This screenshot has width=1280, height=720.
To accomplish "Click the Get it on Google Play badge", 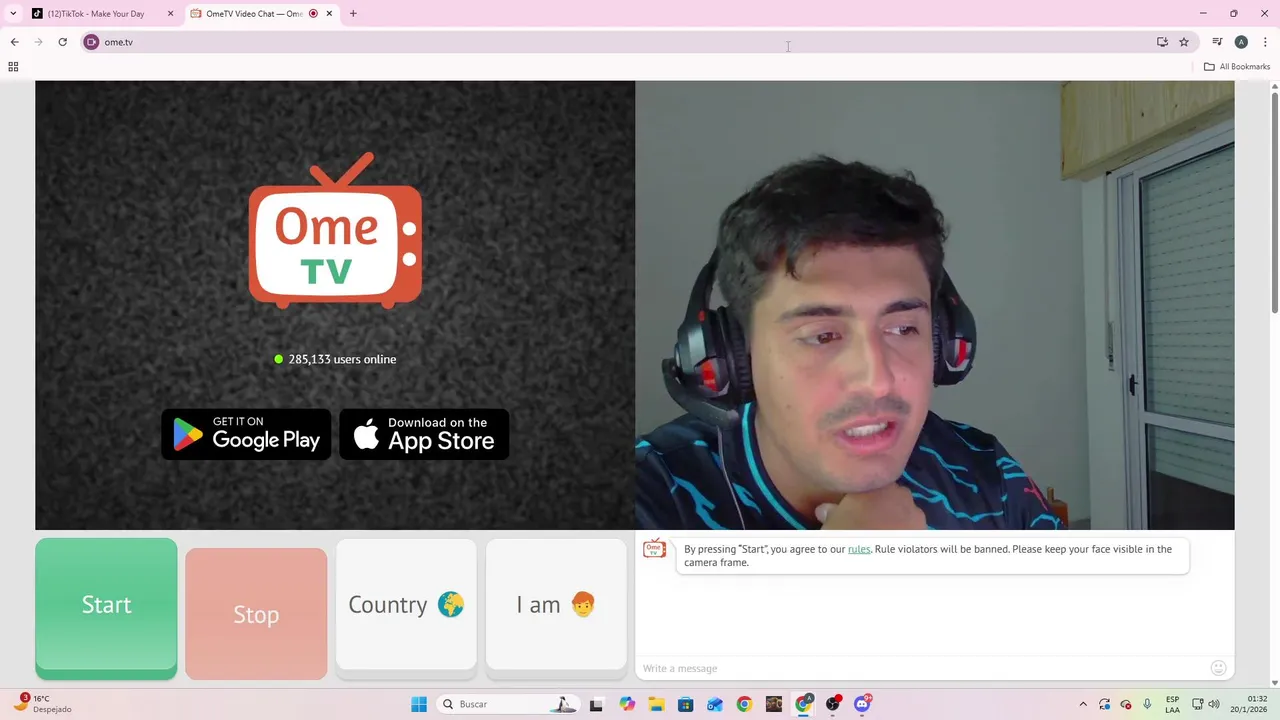I will [x=246, y=434].
